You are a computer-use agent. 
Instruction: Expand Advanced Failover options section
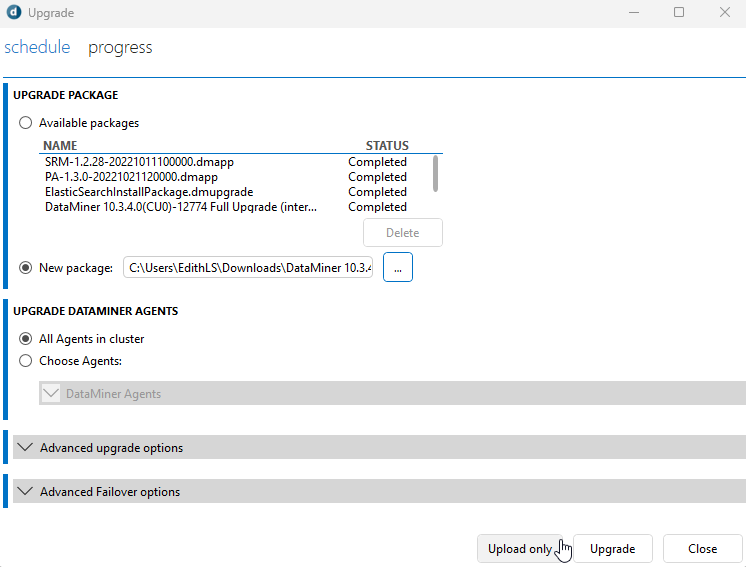pos(26,492)
